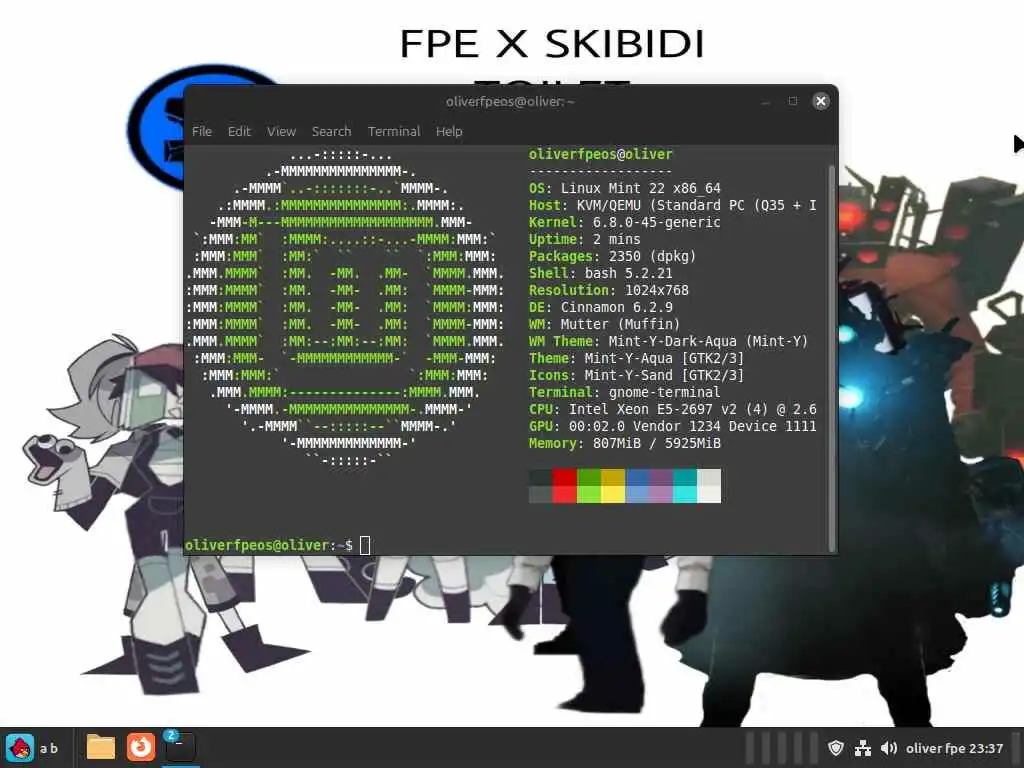Select the terminal icon in taskbar
This screenshot has height=768, width=1024.
(x=180, y=748)
